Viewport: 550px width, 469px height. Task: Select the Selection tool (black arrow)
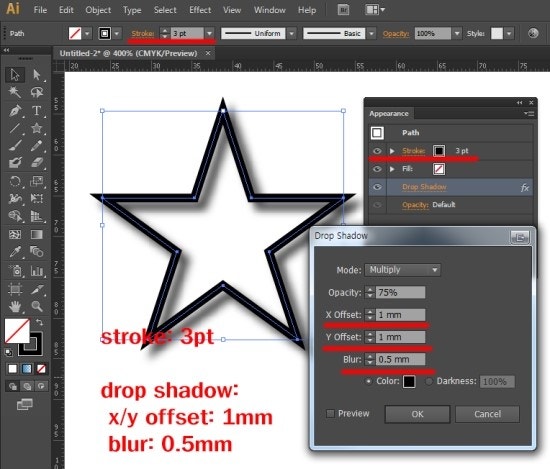15,75
